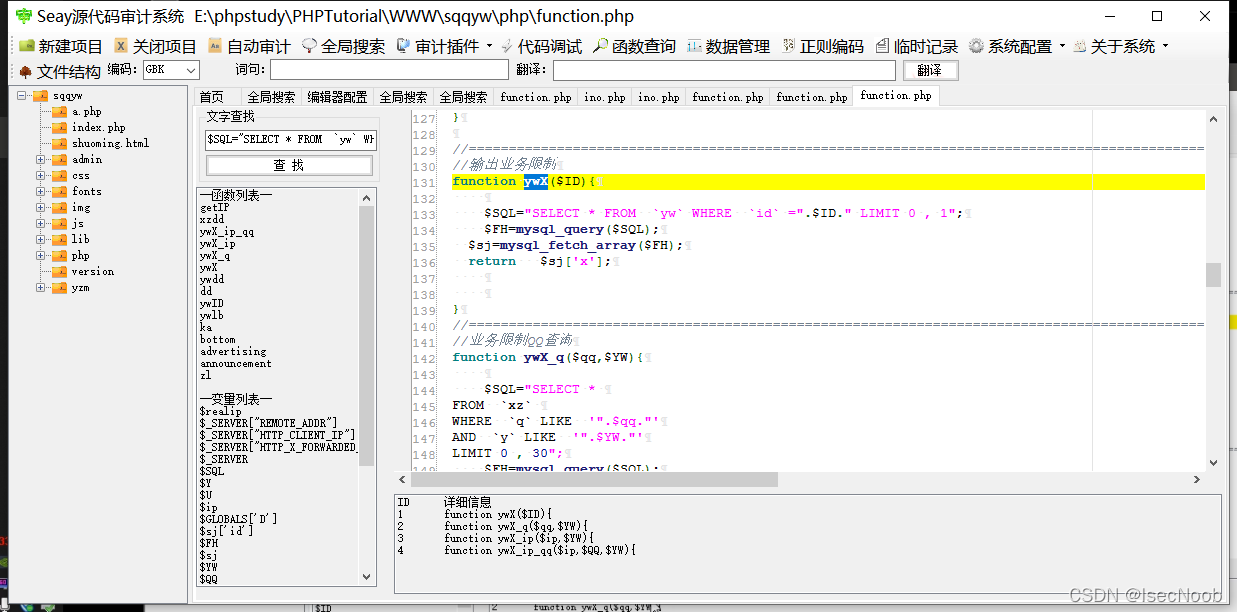Click the 词问 input field

[x=389, y=70]
